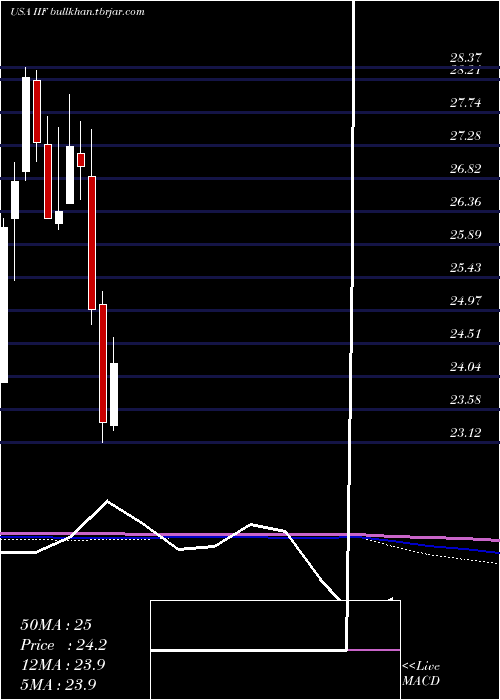Click the 50MA : 25 readout

pyautogui.click(x=56, y=625)
